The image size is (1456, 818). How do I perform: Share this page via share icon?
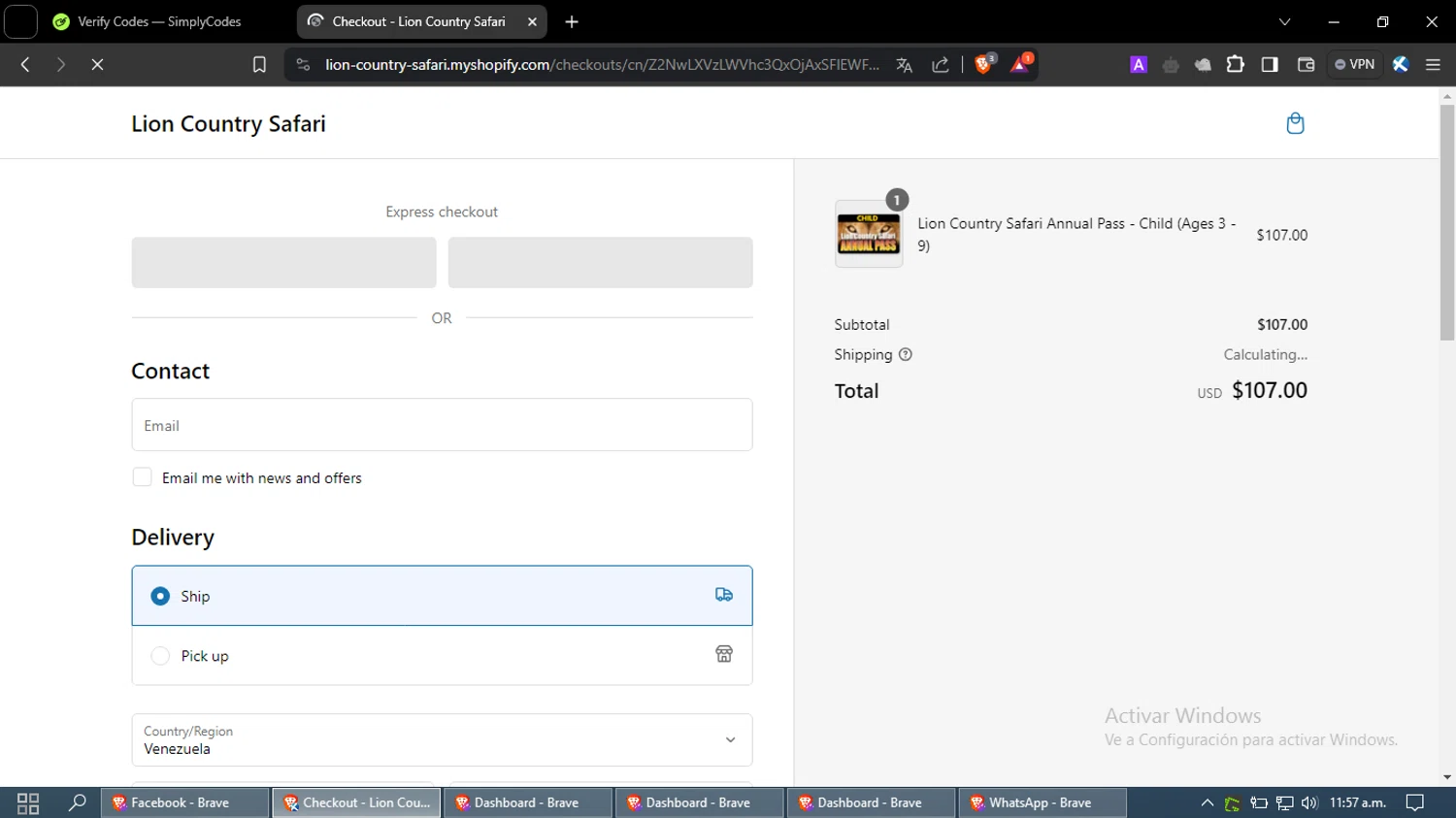point(941,65)
